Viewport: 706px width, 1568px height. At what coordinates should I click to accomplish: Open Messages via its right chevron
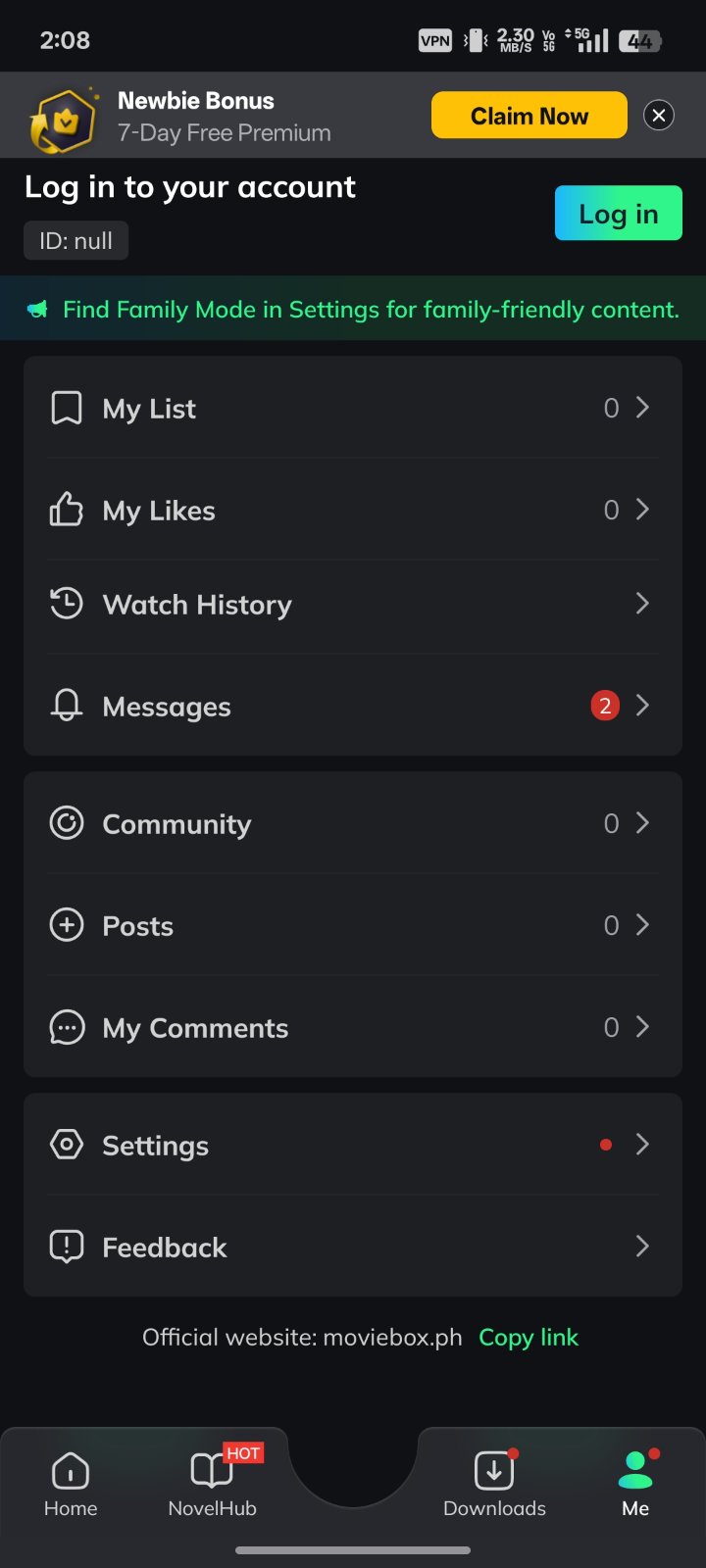pos(642,706)
